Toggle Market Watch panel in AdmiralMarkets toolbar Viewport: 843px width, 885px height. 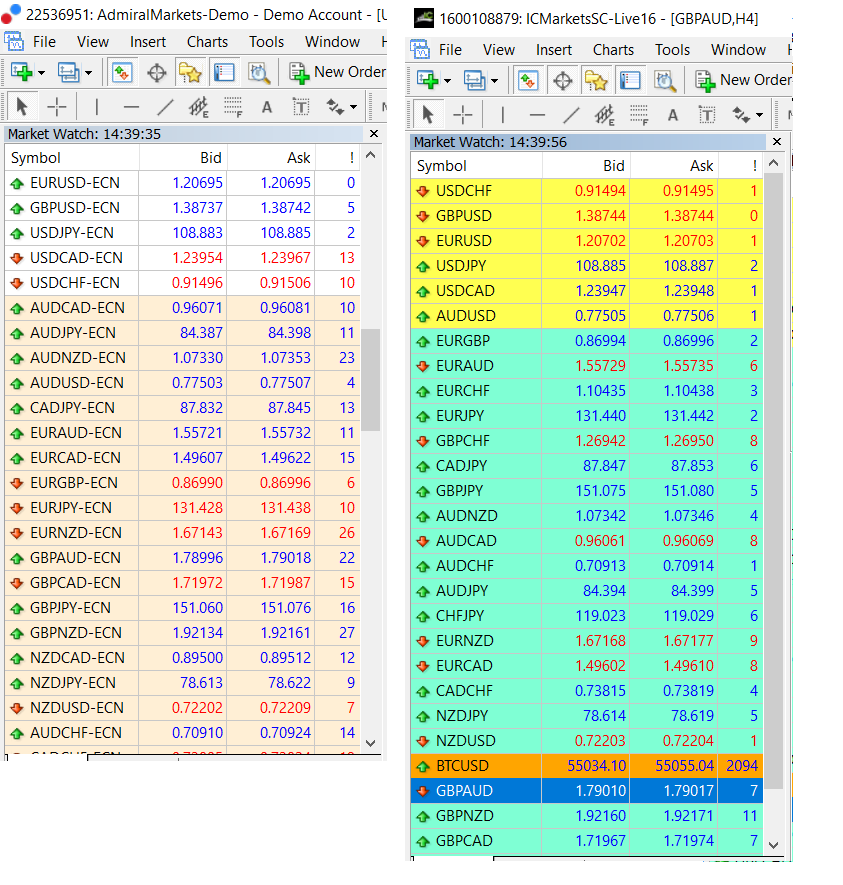click(122, 72)
